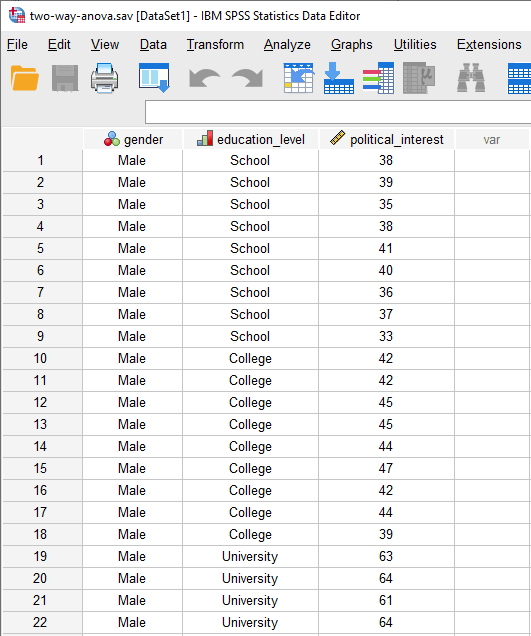Click the Insert cases icon
Screen dimensions: 531x636
(x=519, y=80)
